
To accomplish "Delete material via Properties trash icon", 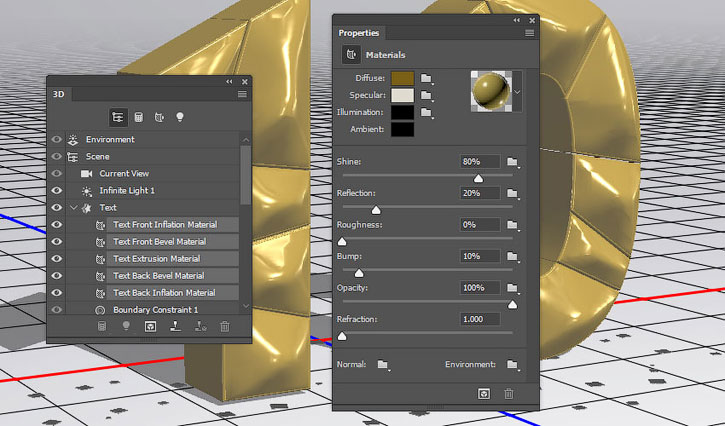I will (x=509, y=394).
